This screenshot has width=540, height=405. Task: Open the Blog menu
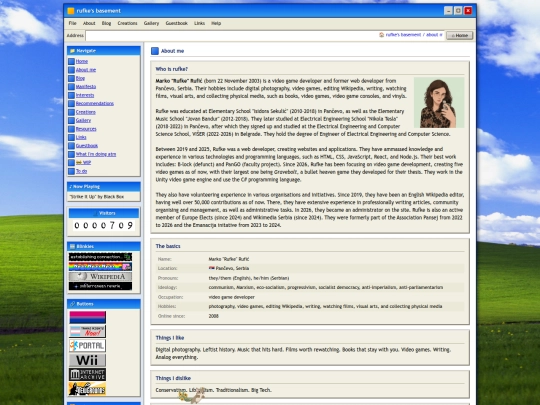click(x=106, y=23)
